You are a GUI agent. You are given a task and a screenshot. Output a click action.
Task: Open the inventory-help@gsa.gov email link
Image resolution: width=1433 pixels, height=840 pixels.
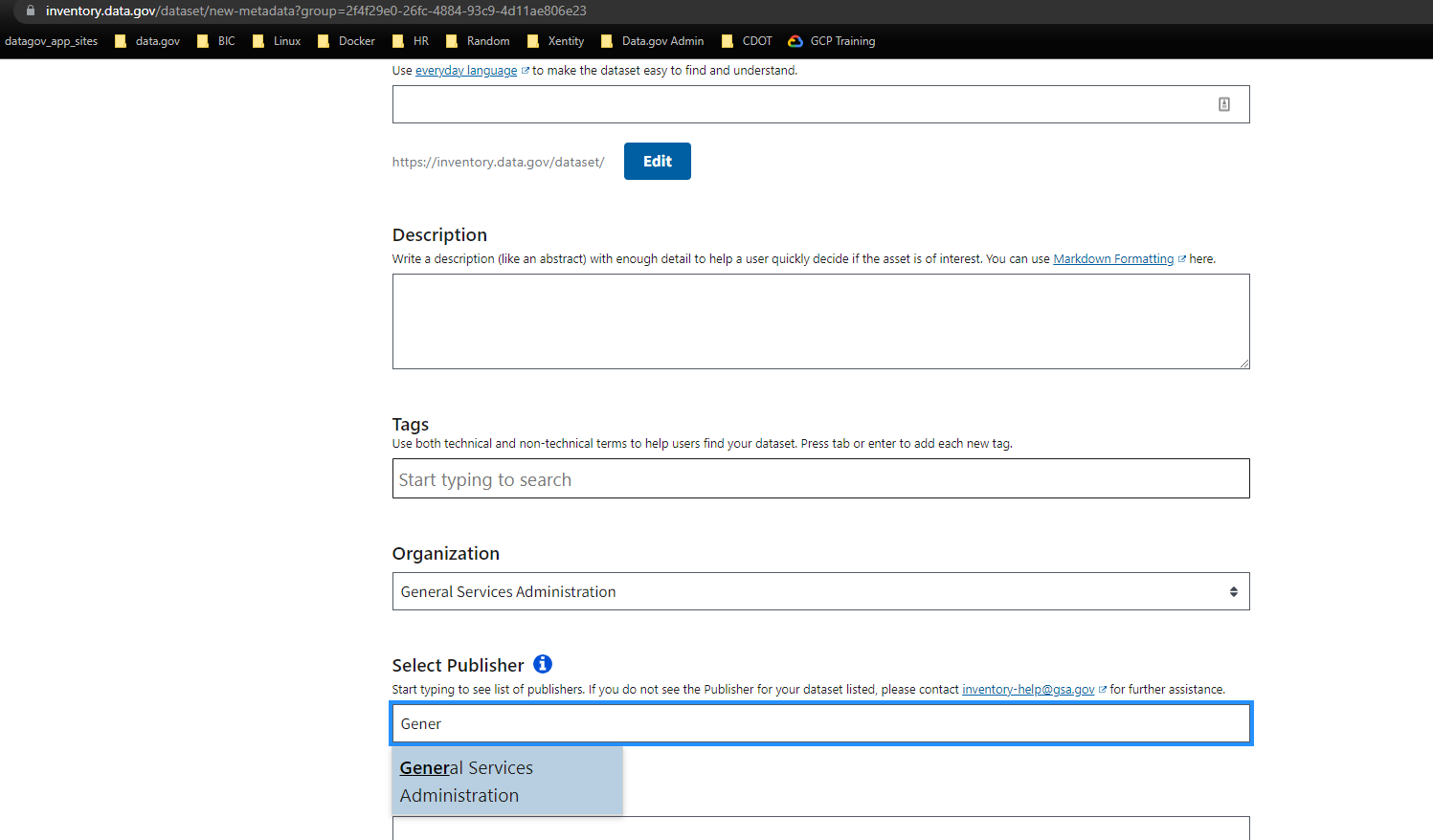[1027, 689]
